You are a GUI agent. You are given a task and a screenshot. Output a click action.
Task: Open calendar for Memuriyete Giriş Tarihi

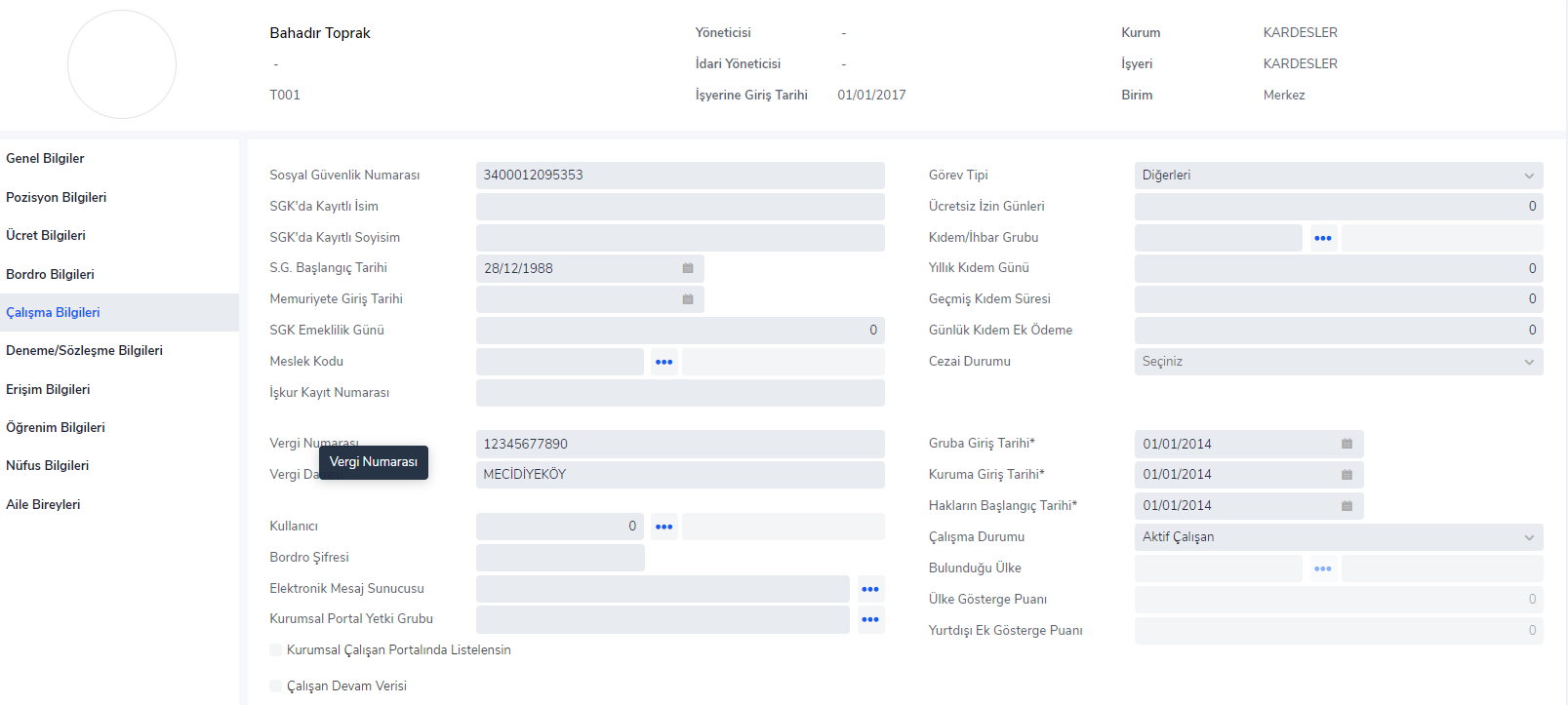(687, 299)
